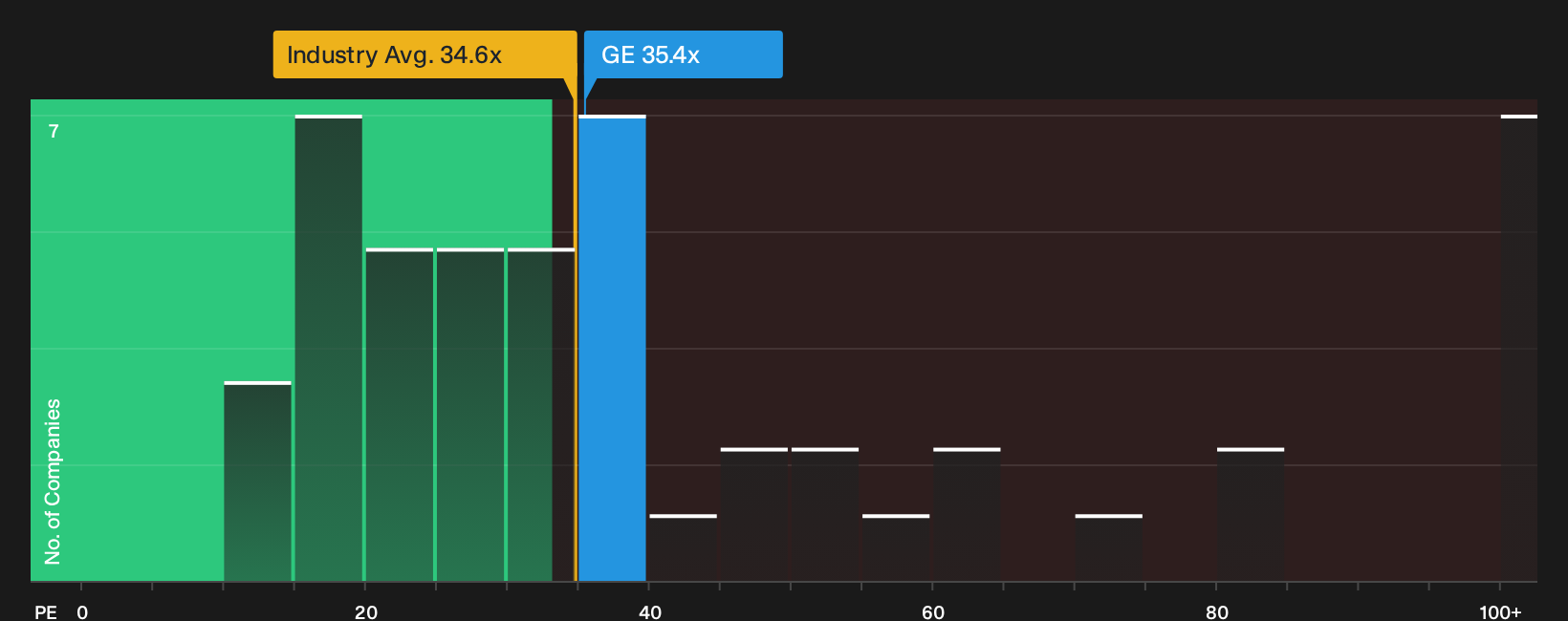Select the bar for PE 55 to 60
Image resolution: width=1568 pixels, height=621 pixels.
click(x=896, y=547)
